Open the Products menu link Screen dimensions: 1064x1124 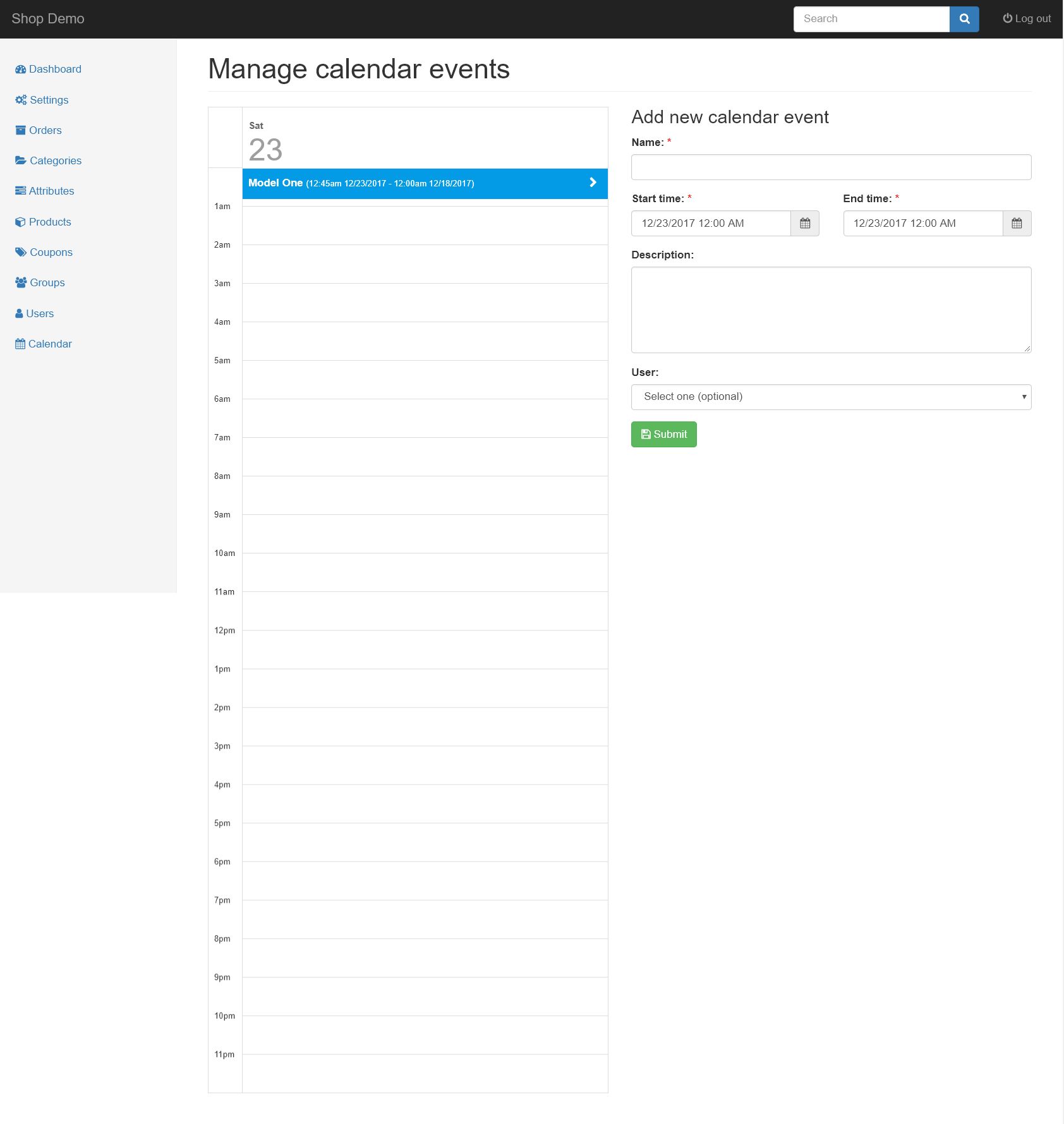(x=50, y=222)
